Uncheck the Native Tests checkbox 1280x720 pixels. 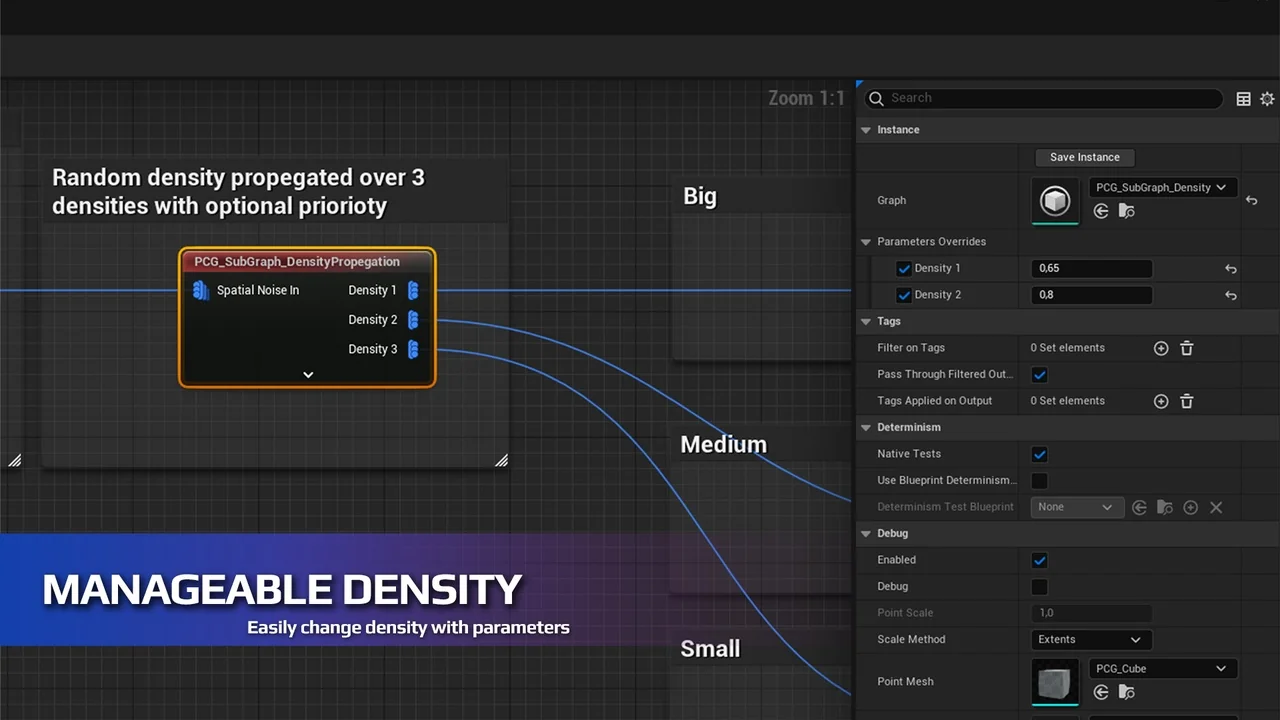tap(1040, 454)
